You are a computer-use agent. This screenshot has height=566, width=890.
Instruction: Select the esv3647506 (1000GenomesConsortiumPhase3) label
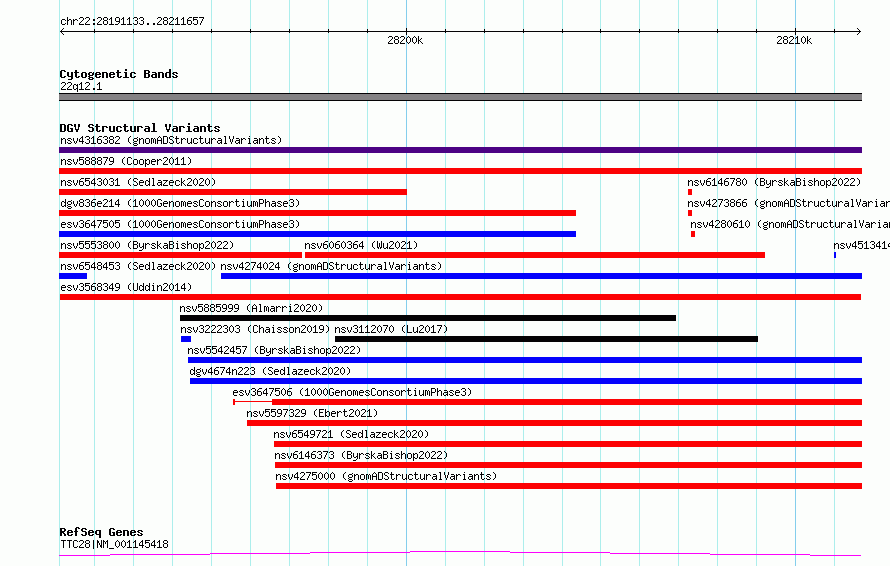pos(352,392)
